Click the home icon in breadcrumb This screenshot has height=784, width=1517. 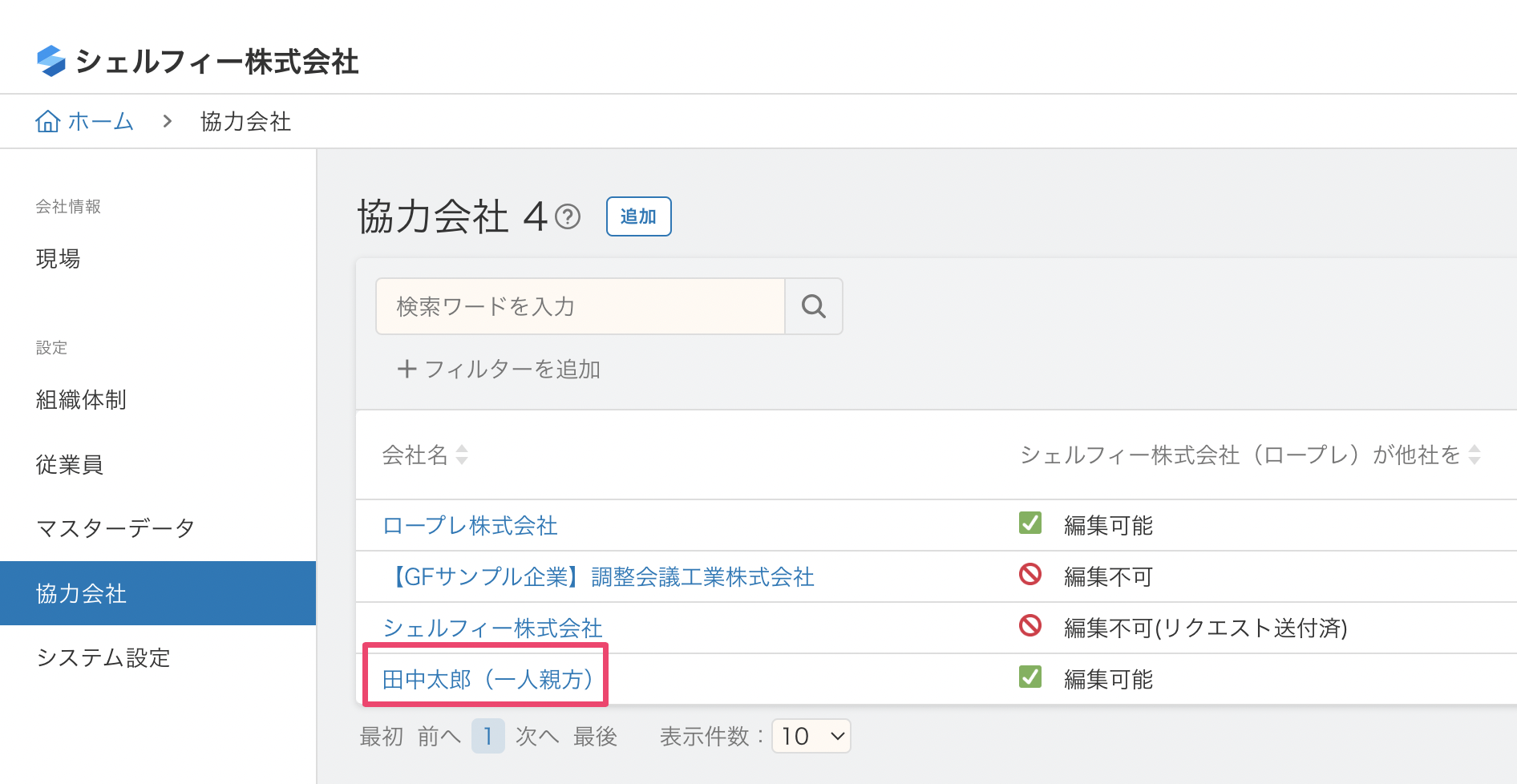point(48,121)
